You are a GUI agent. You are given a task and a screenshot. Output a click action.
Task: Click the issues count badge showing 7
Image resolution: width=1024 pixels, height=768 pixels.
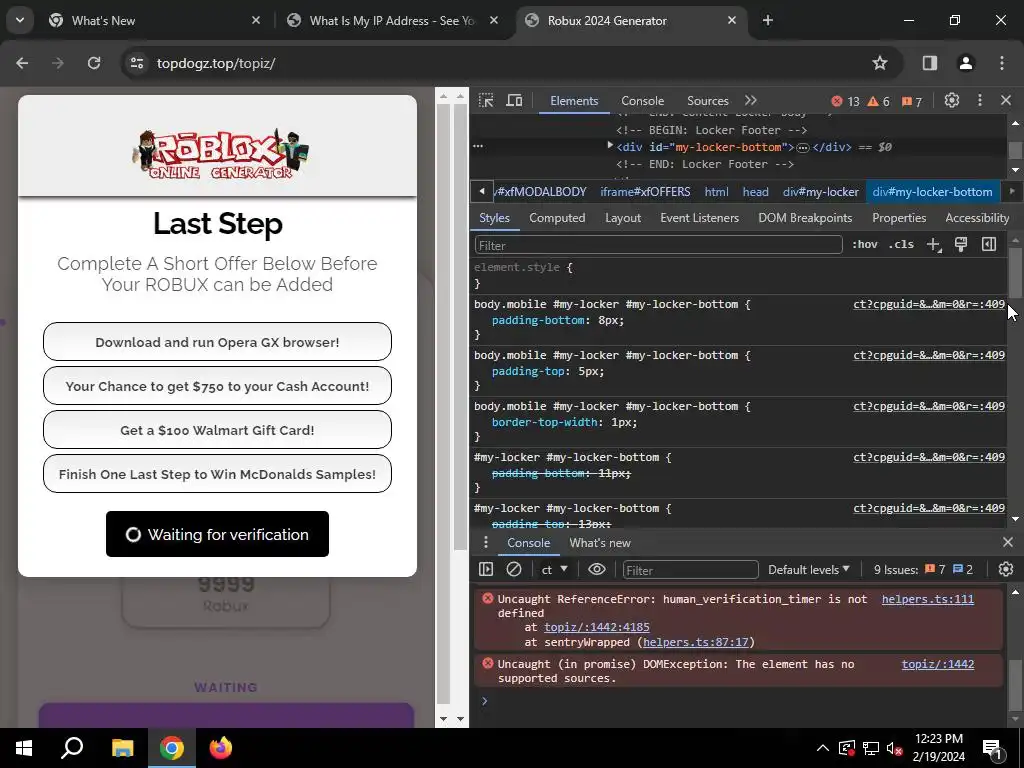(912, 101)
